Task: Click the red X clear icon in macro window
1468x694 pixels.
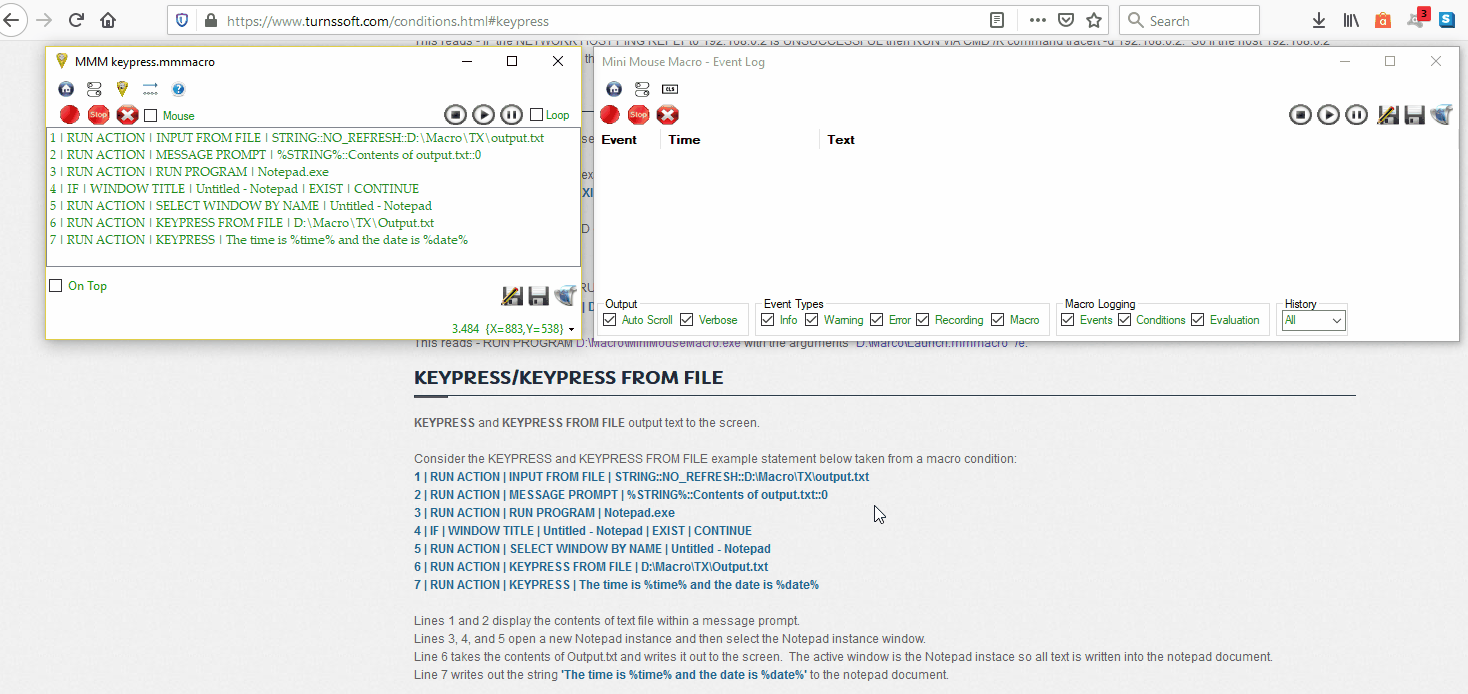Action: pos(127,115)
